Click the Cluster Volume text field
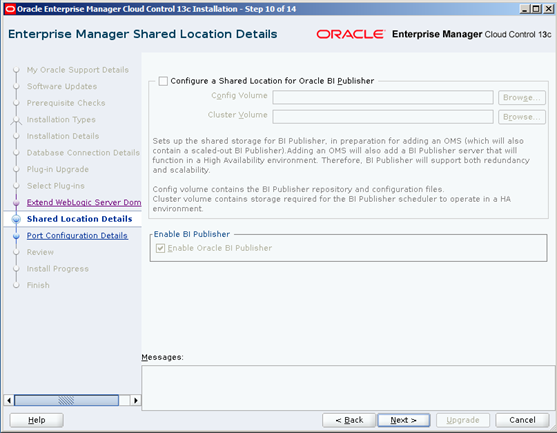Image resolution: width=557 pixels, height=433 pixels. click(x=383, y=117)
